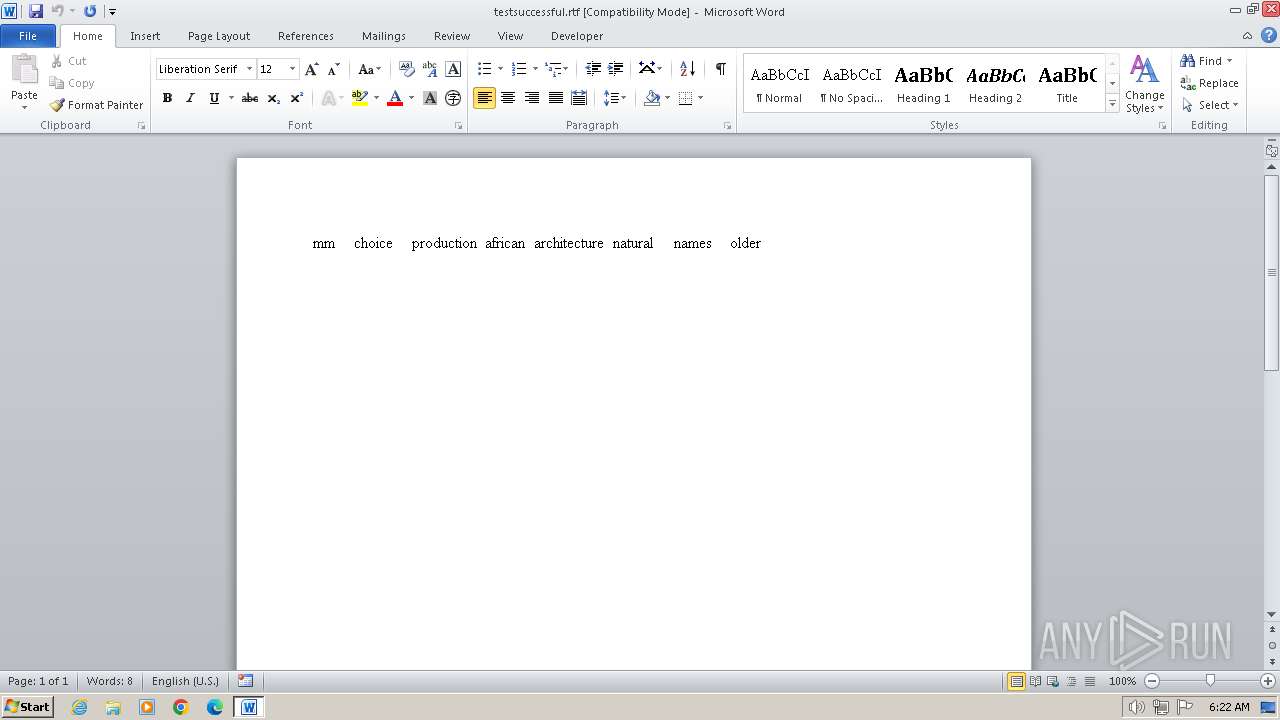
Task: Toggle Subscript formatting
Action: click(274, 98)
